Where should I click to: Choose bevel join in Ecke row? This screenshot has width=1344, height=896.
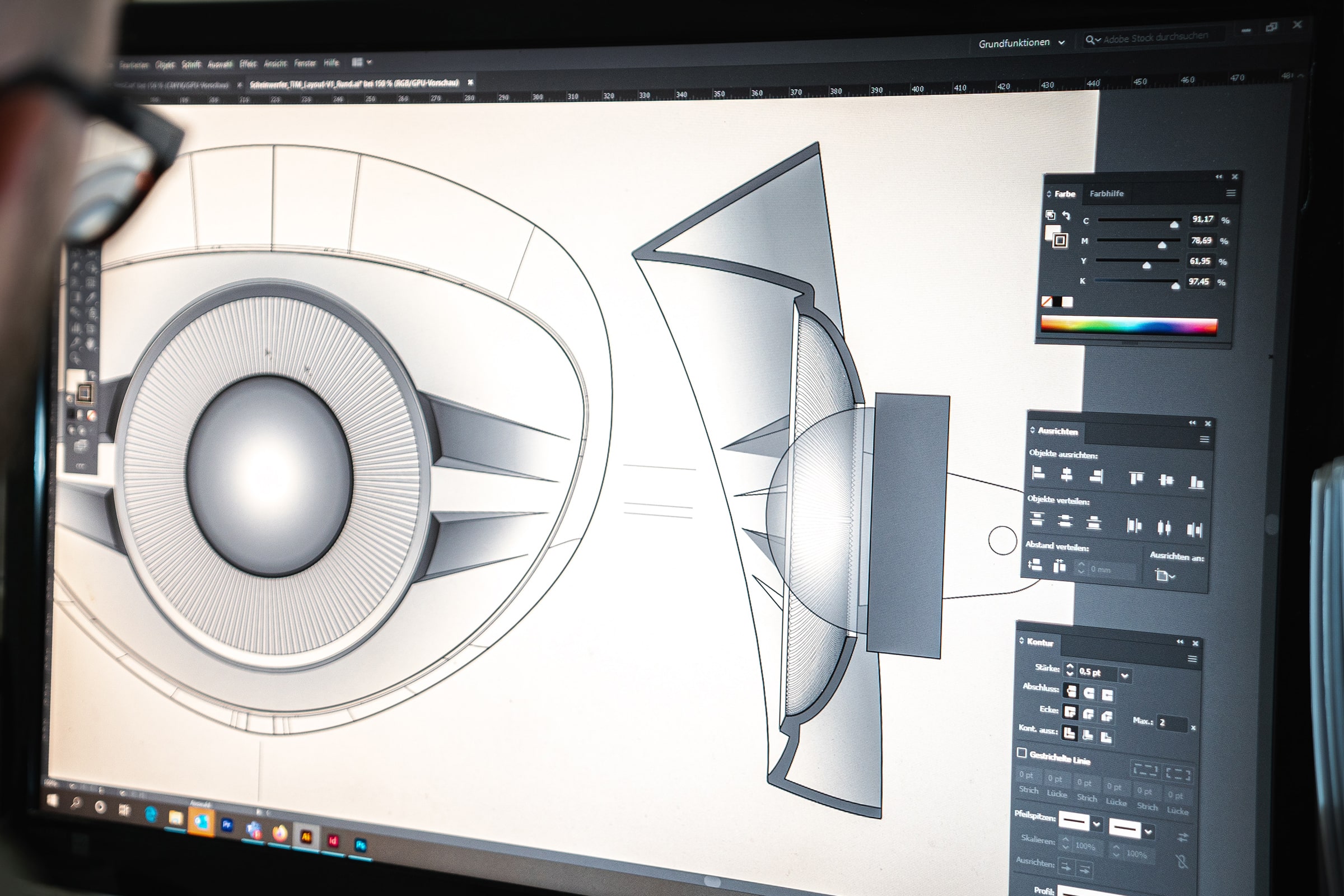click(1107, 716)
